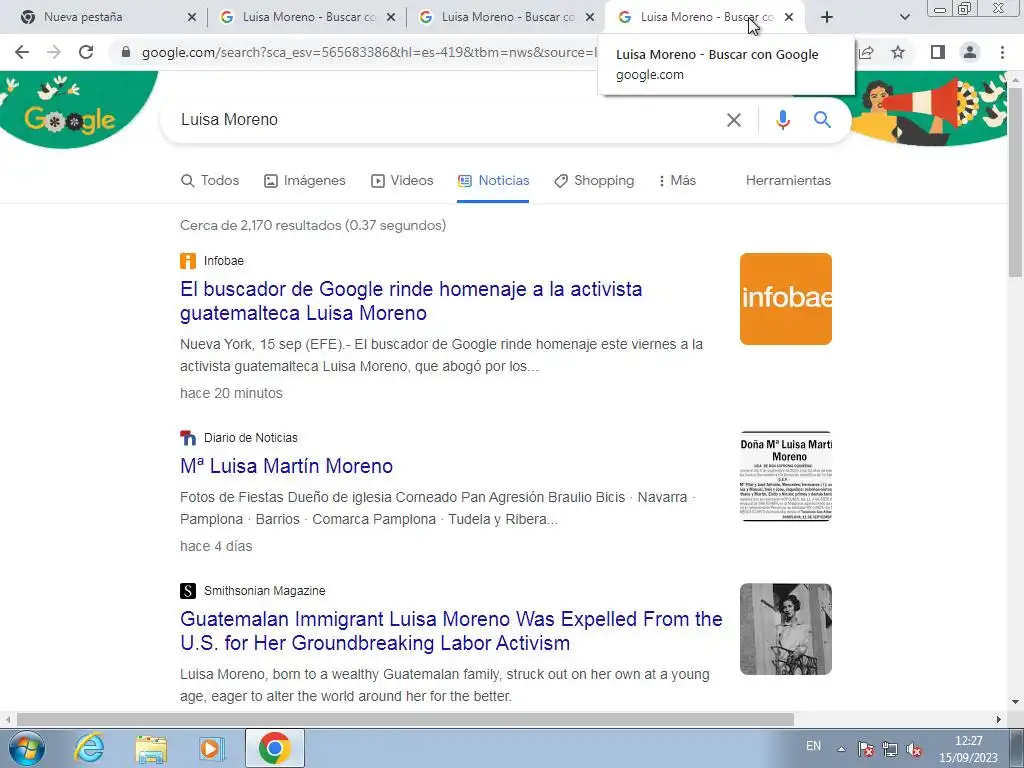The width and height of the screenshot is (1024, 768).
Task: Click the muted volume tray icon
Action: click(914, 749)
